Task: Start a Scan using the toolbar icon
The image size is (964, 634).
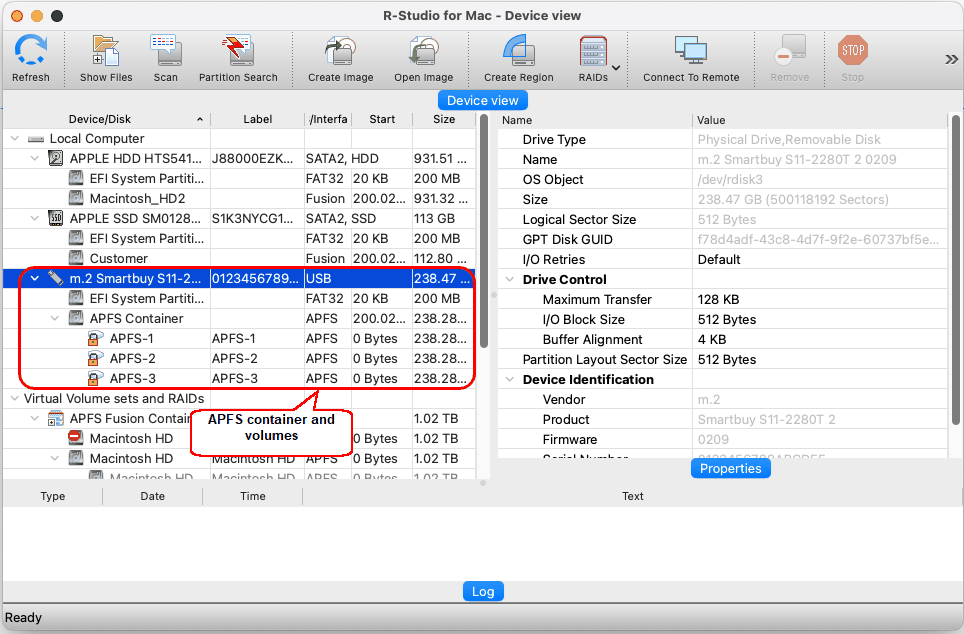Action: tap(165, 50)
